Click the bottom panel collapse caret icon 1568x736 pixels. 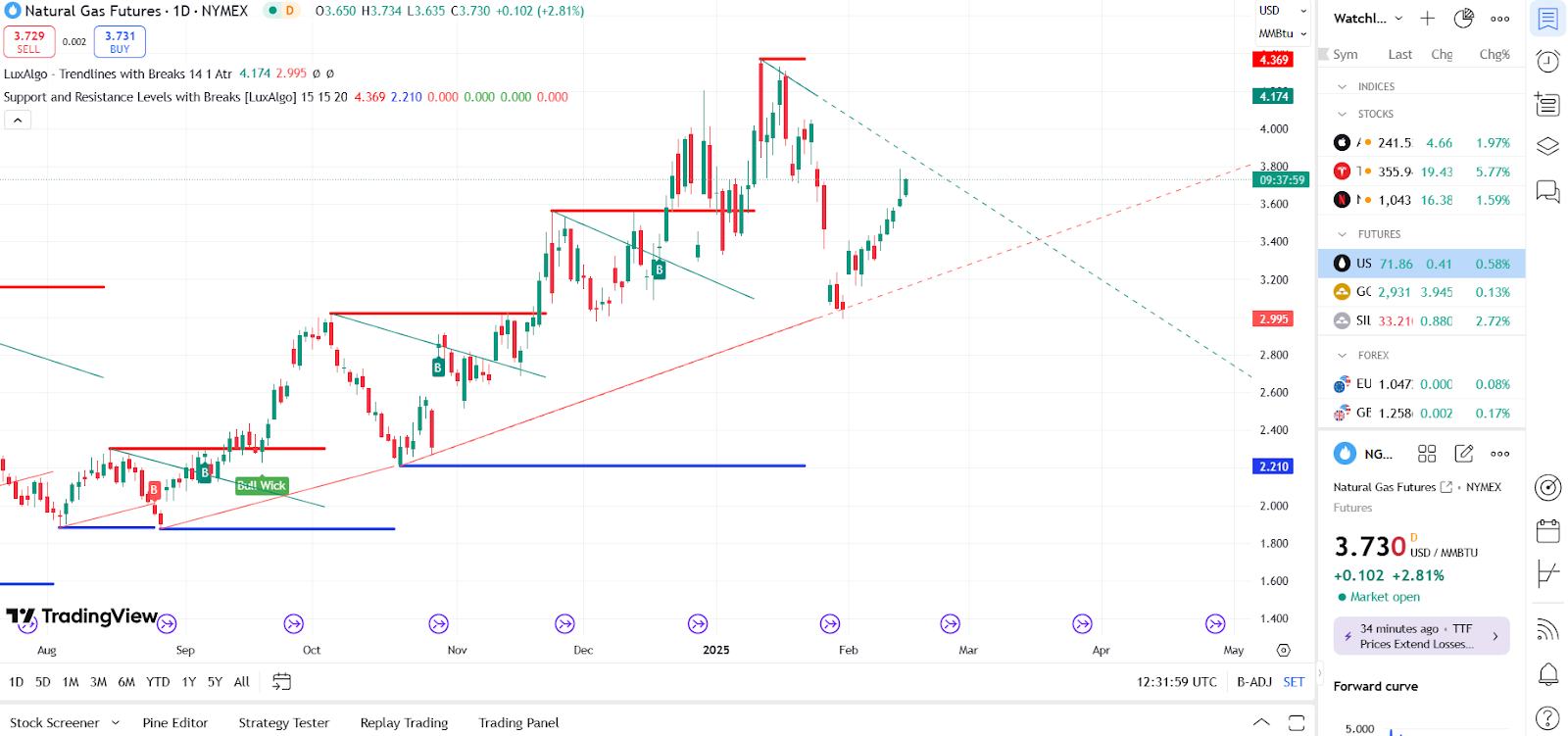1261,723
